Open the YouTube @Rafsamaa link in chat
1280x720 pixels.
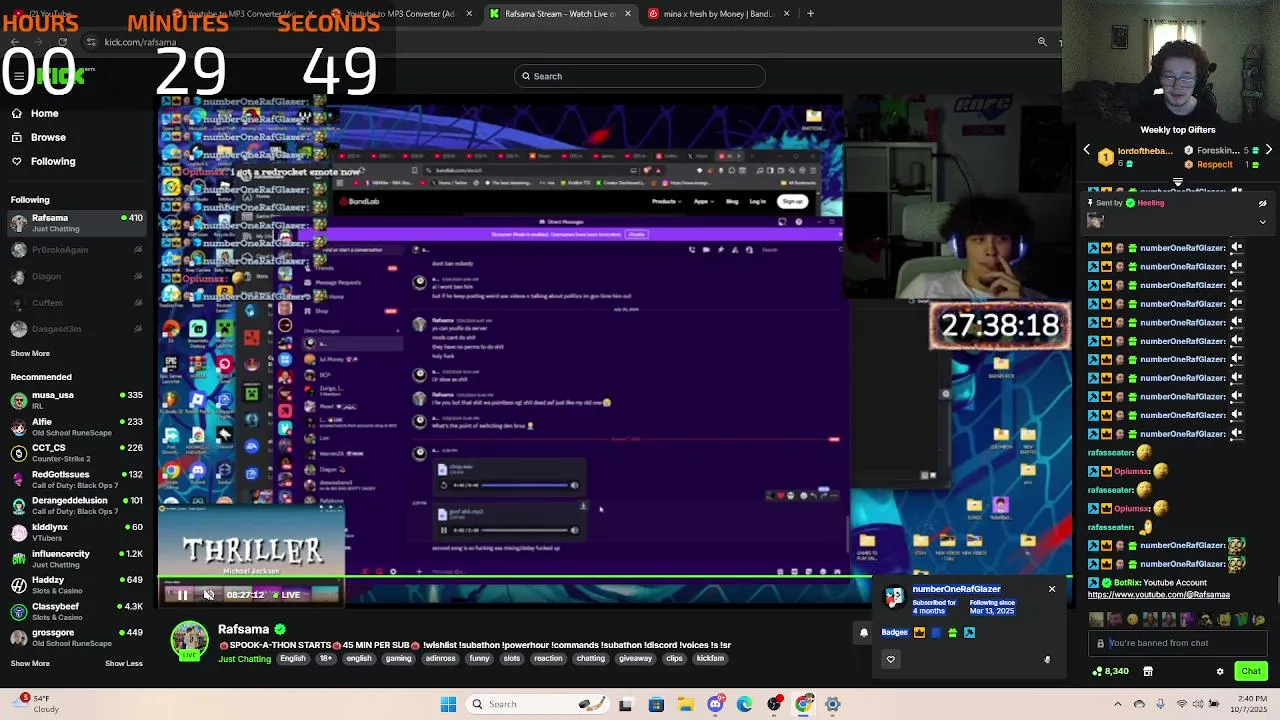point(1159,595)
